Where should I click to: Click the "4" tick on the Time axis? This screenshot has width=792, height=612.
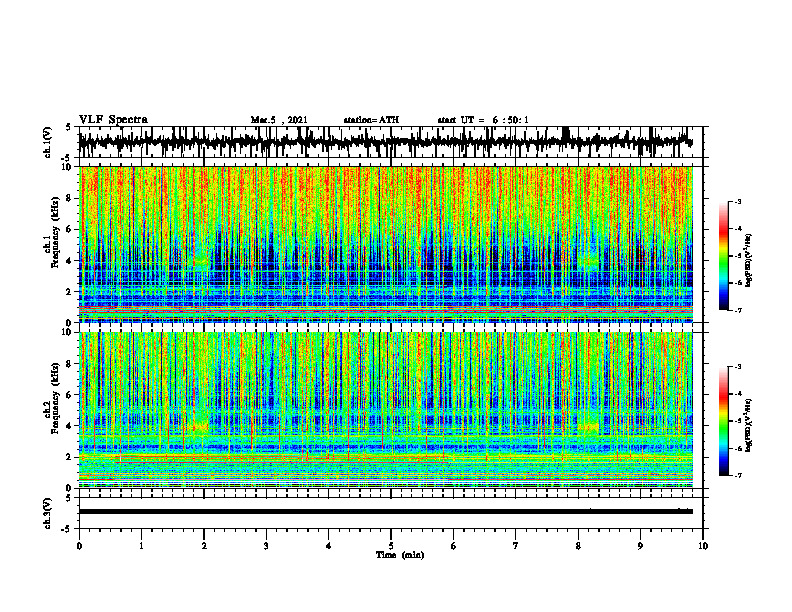tap(329, 546)
